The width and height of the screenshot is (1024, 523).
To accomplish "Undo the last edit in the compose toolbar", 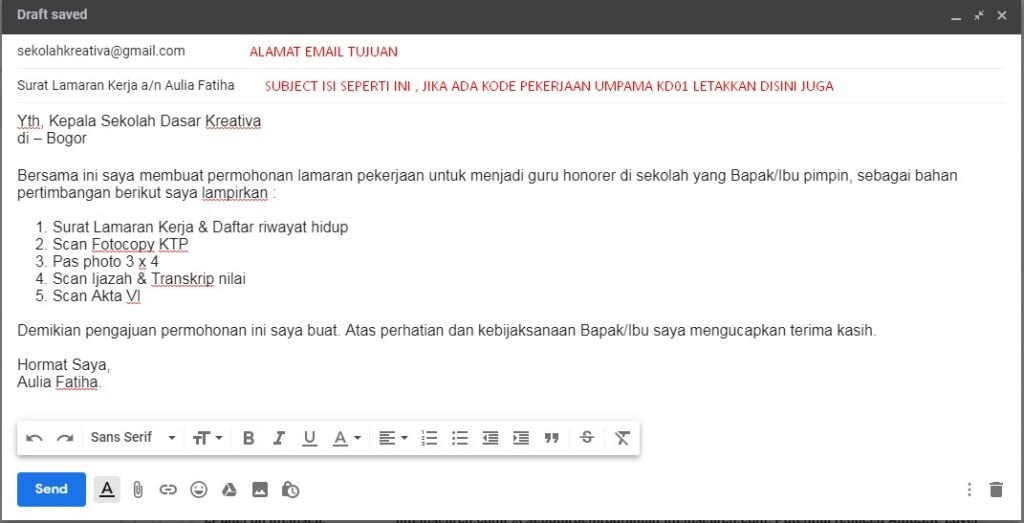I will 34,438.
